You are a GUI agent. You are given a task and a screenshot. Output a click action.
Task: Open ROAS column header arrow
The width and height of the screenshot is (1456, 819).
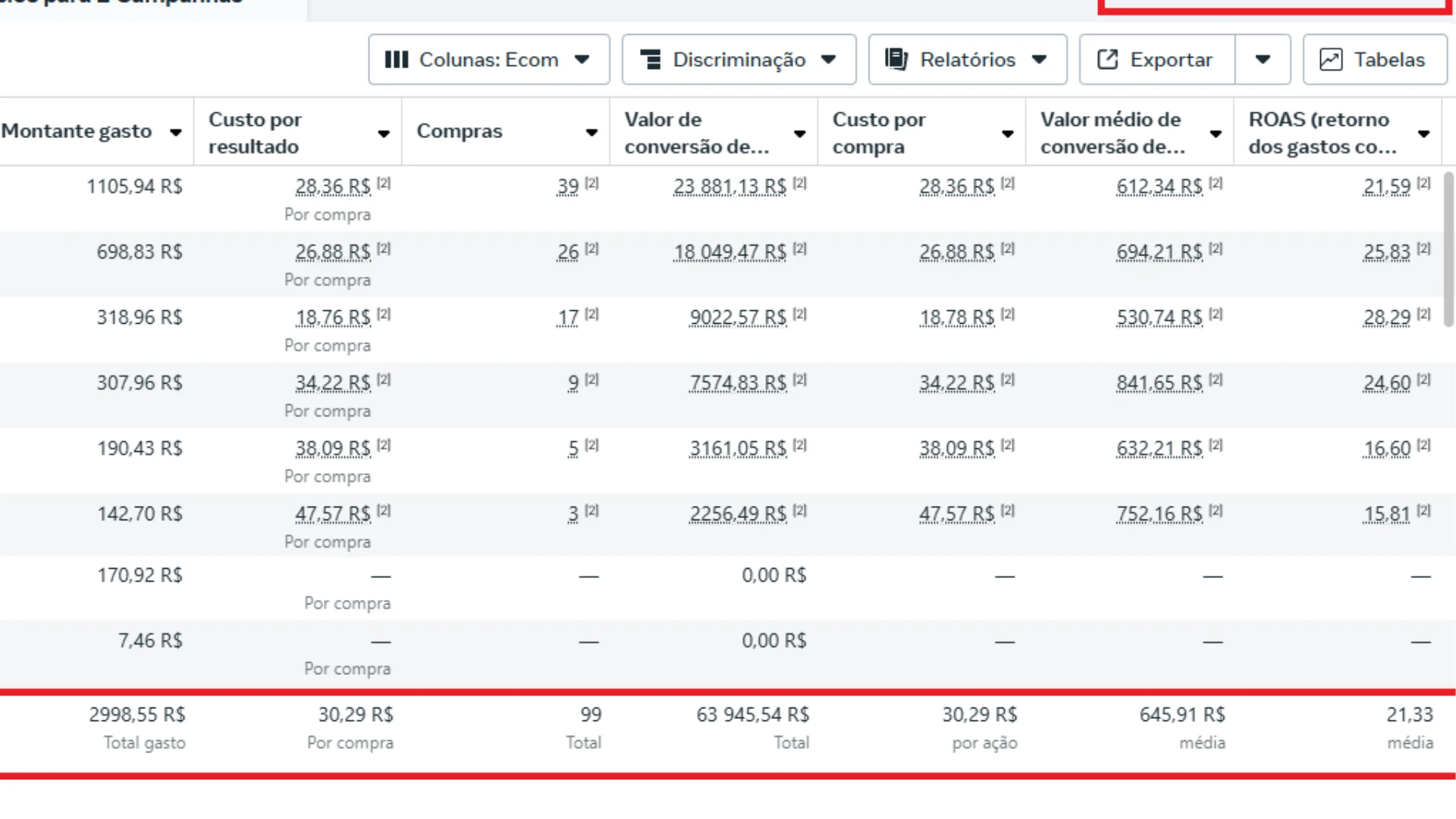point(1423,134)
